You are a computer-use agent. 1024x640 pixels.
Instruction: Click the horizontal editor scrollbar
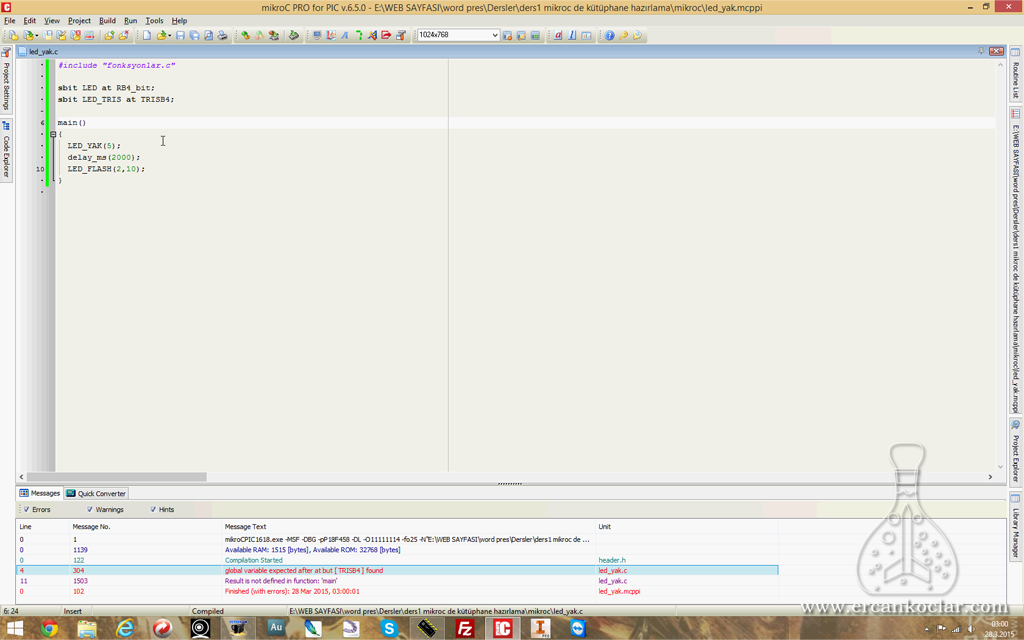point(505,477)
